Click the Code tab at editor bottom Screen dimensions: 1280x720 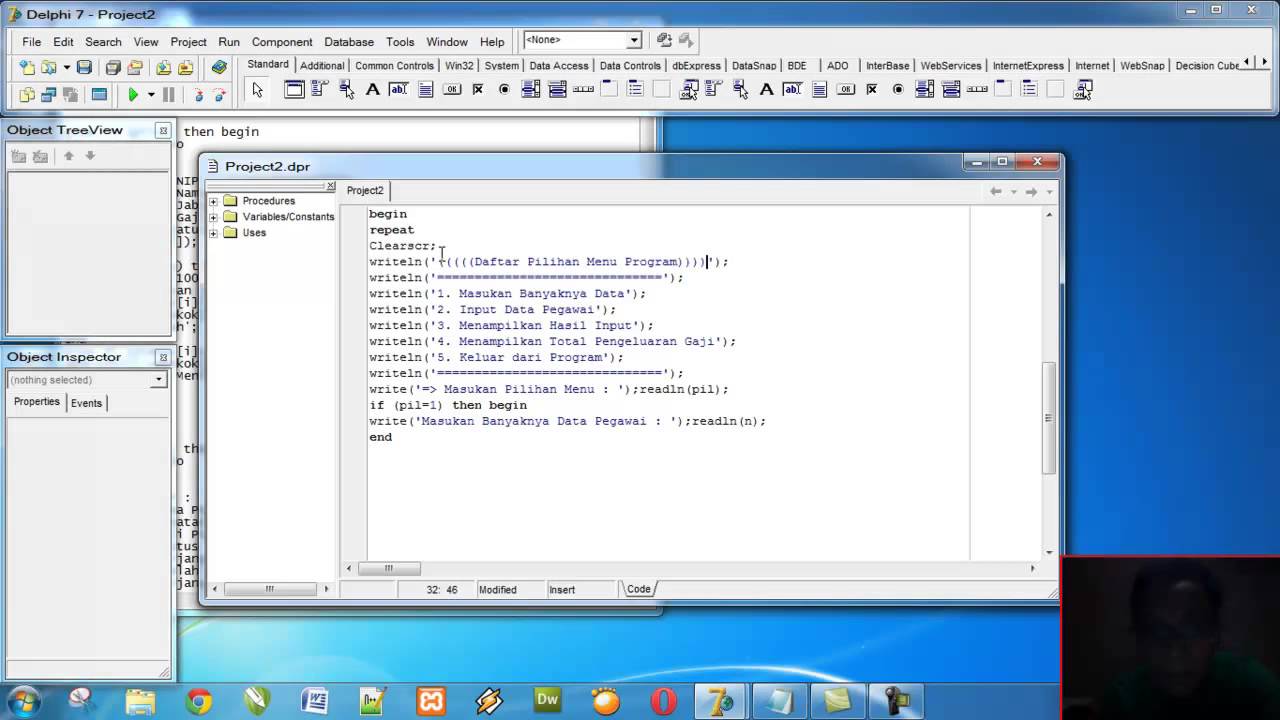point(639,589)
